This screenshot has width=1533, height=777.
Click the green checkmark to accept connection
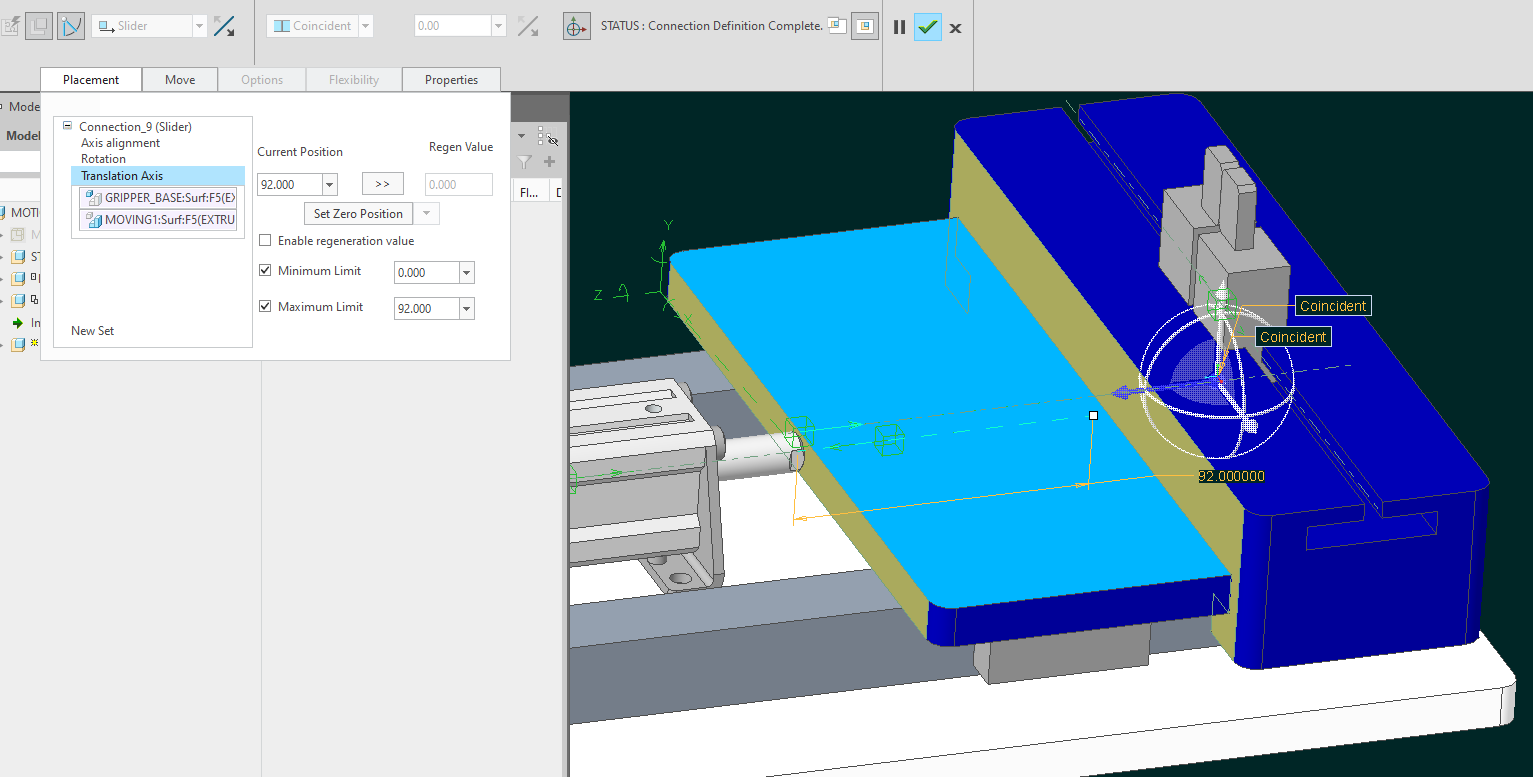[x=927, y=27]
